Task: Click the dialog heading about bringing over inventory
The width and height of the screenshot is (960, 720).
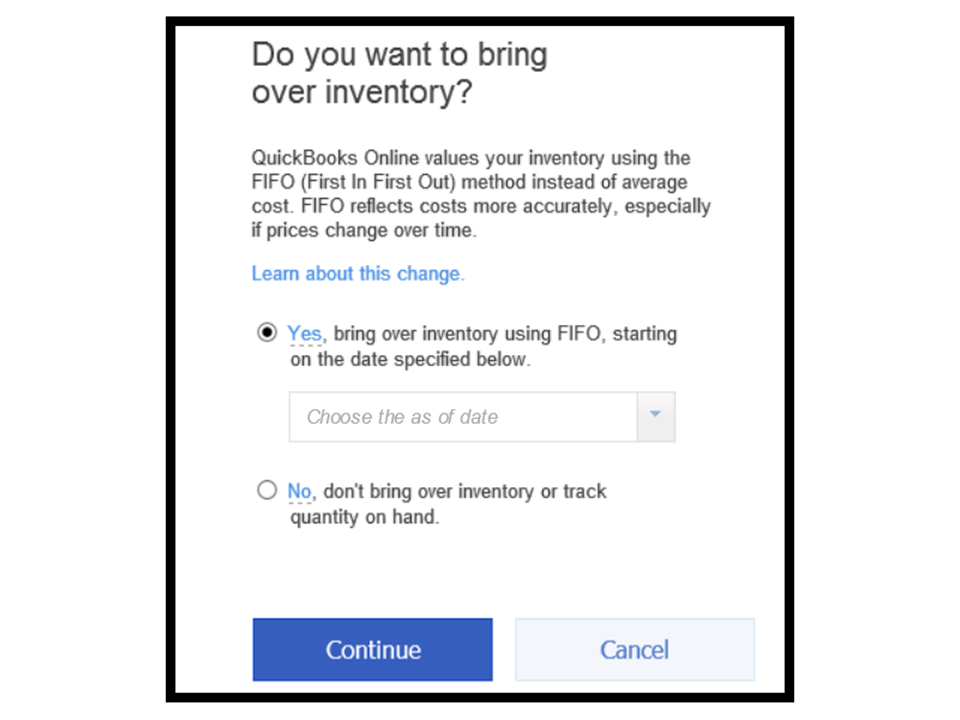Action: [399, 72]
